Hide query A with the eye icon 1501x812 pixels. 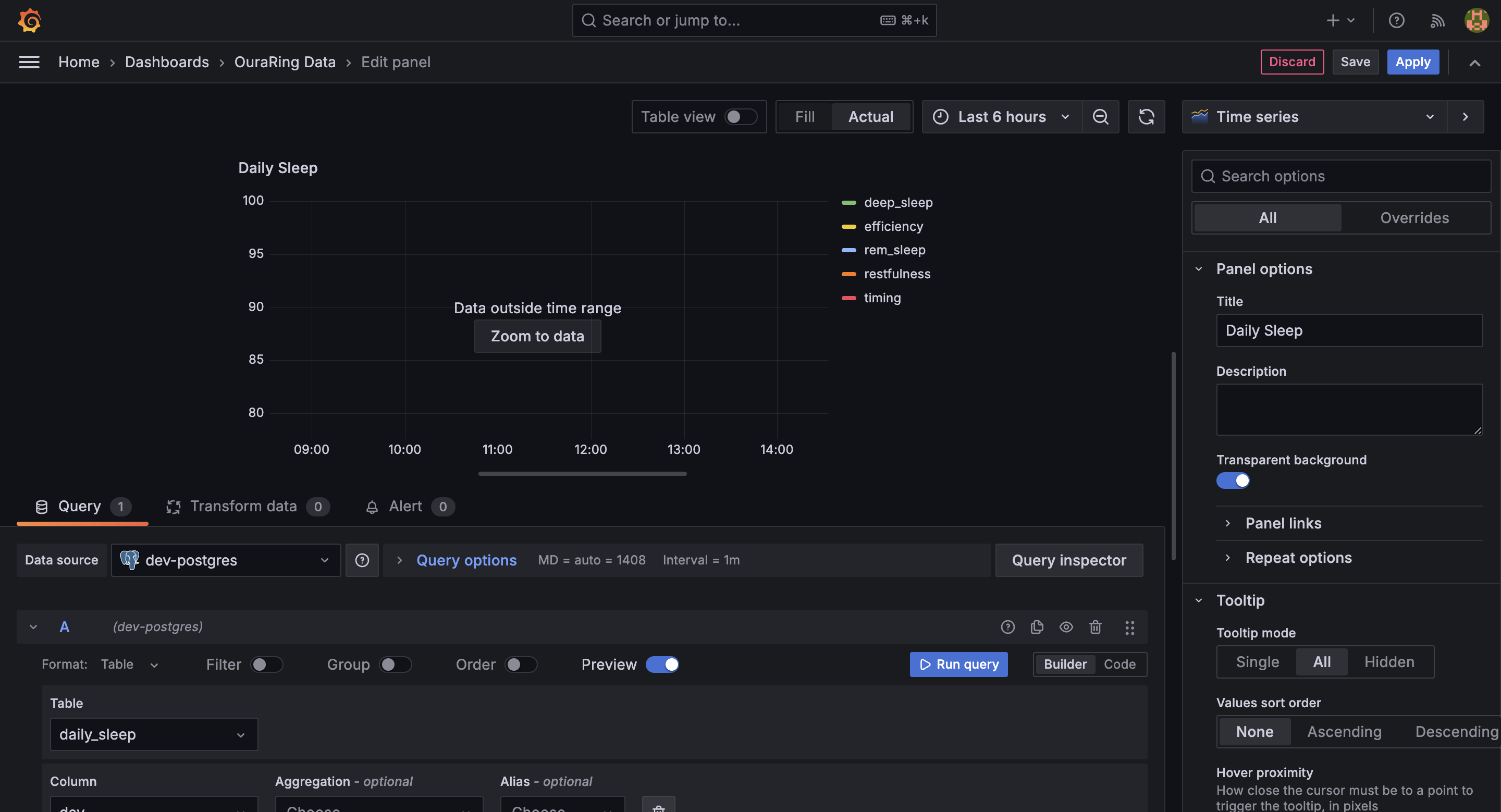1066,627
